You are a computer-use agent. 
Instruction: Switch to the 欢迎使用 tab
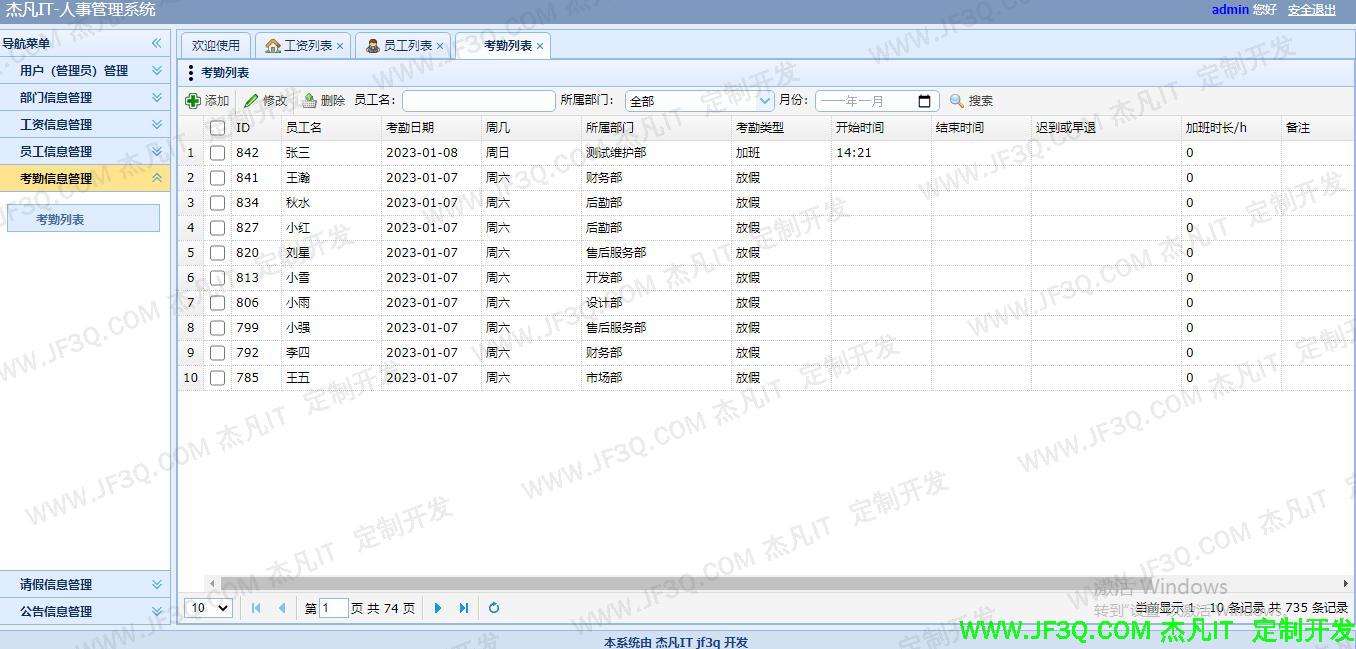point(216,46)
